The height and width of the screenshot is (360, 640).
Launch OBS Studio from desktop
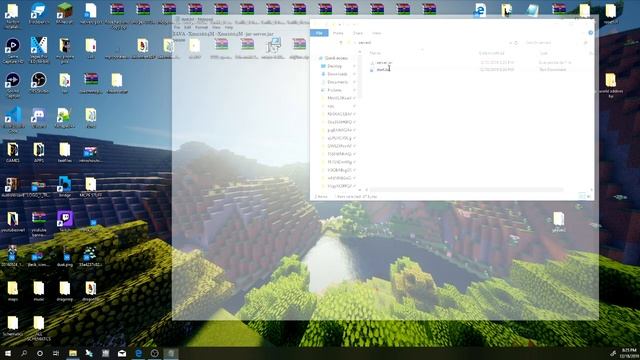tap(39, 82)
